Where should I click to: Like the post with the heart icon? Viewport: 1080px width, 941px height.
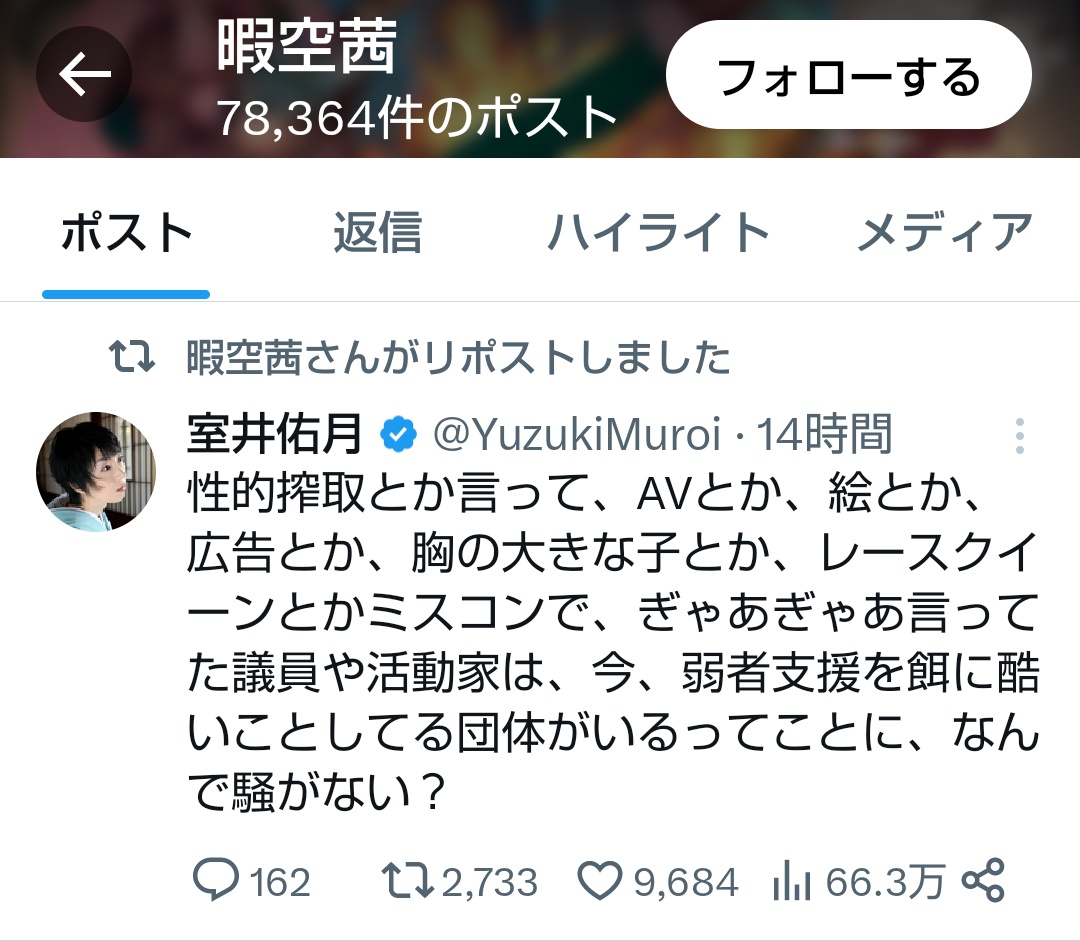click(x=599, y=880)
